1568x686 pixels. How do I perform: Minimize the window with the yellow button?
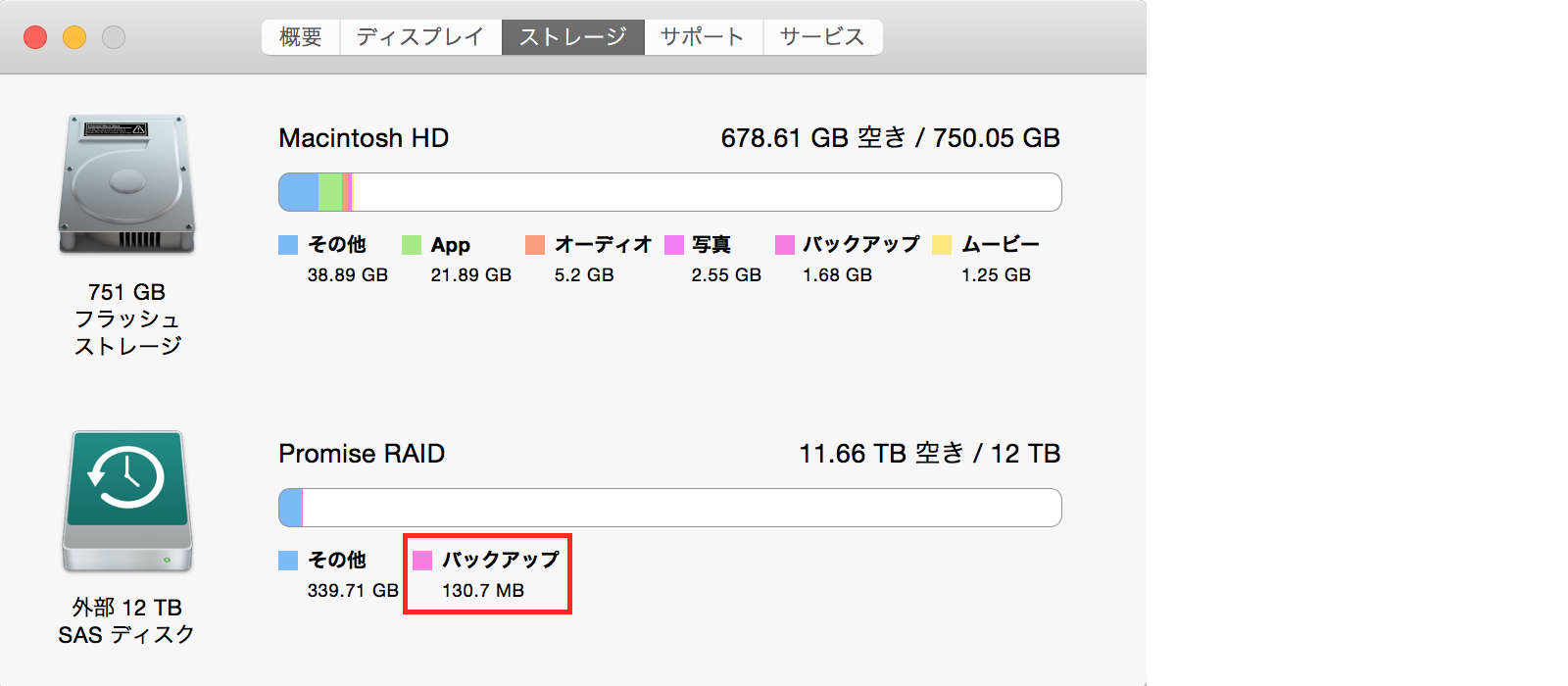(74, 37)
